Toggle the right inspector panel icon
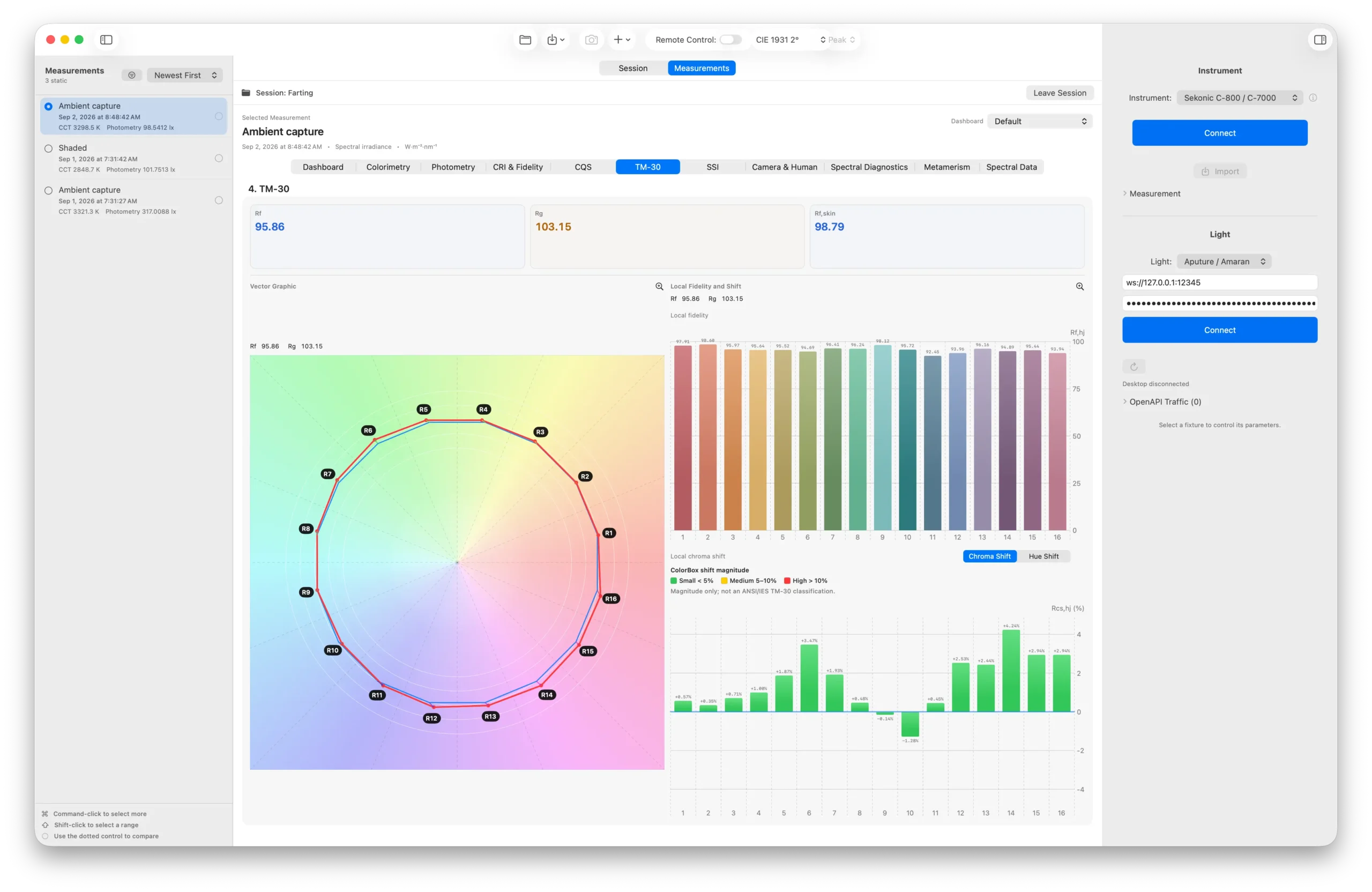This screenshot has height=892, width=1372. (x=1319, y=40)
